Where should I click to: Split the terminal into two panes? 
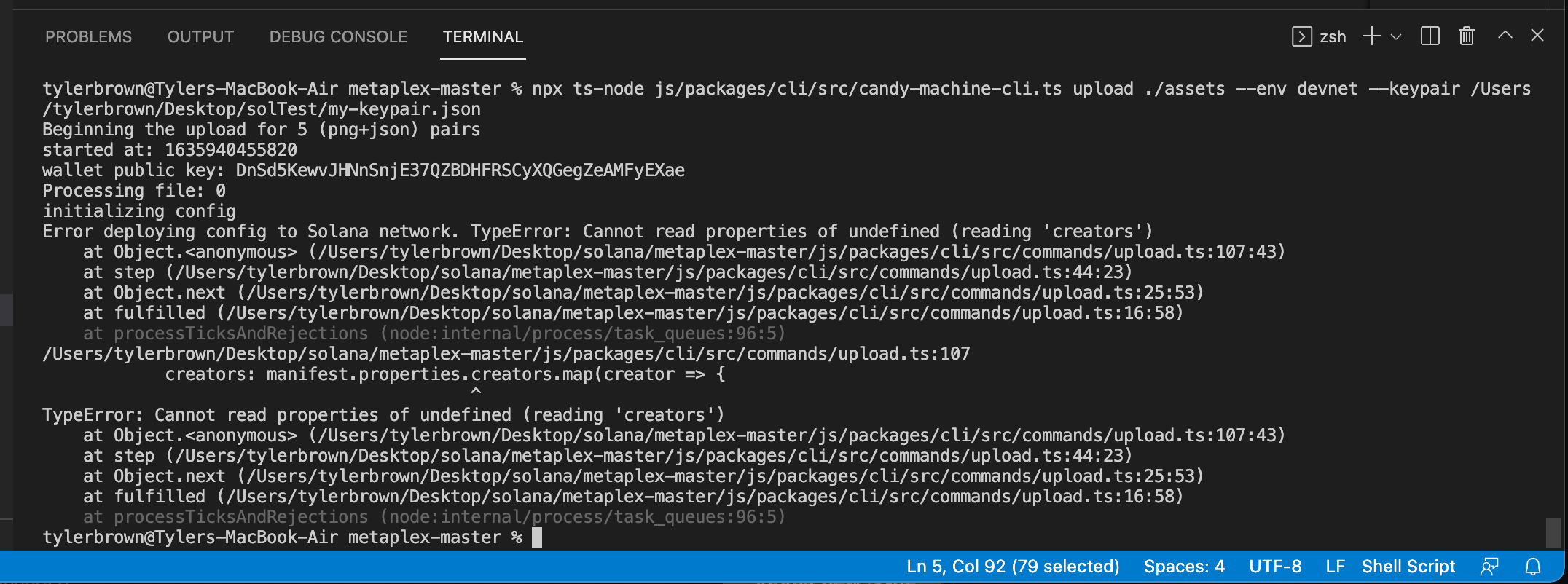tap(1429, 36)
